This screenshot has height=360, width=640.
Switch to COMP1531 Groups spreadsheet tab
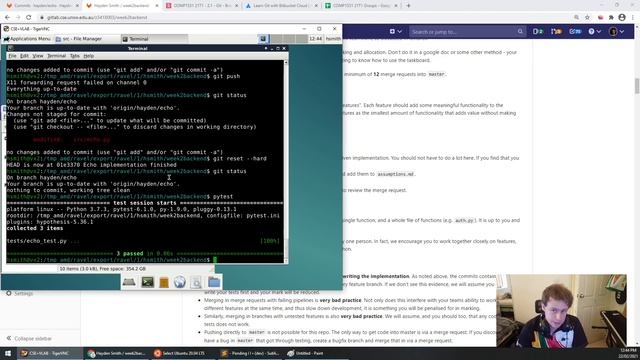[x=361, y=6]
